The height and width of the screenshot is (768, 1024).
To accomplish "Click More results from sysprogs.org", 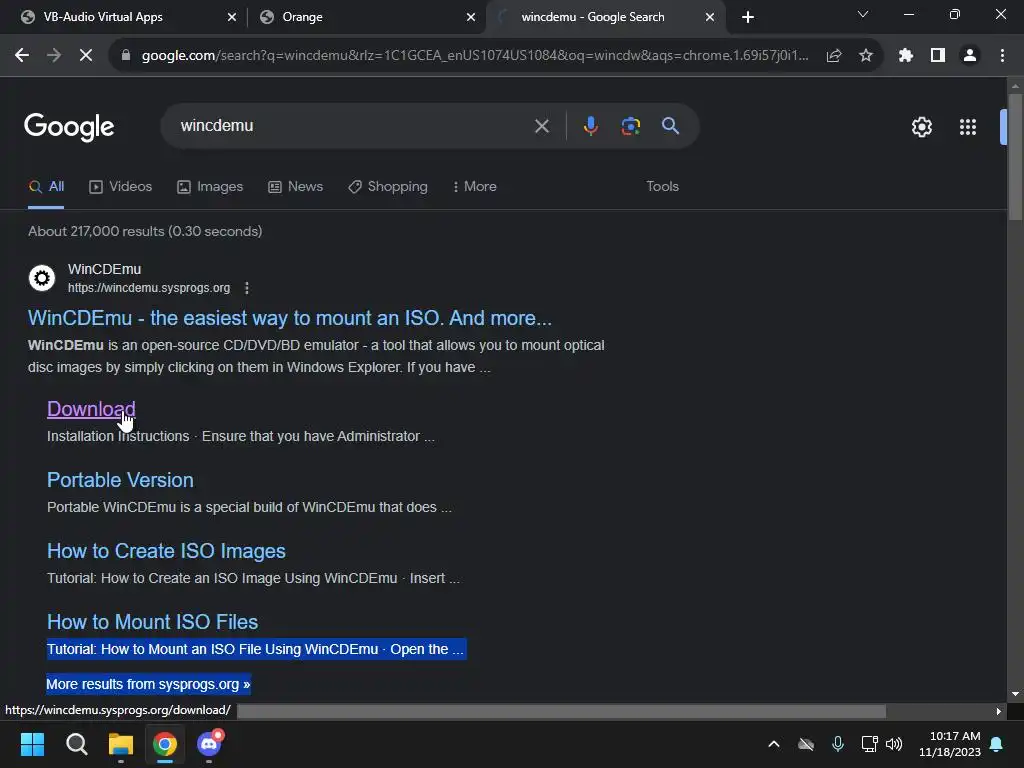I will pyautogui.click(x=148, y=684).
